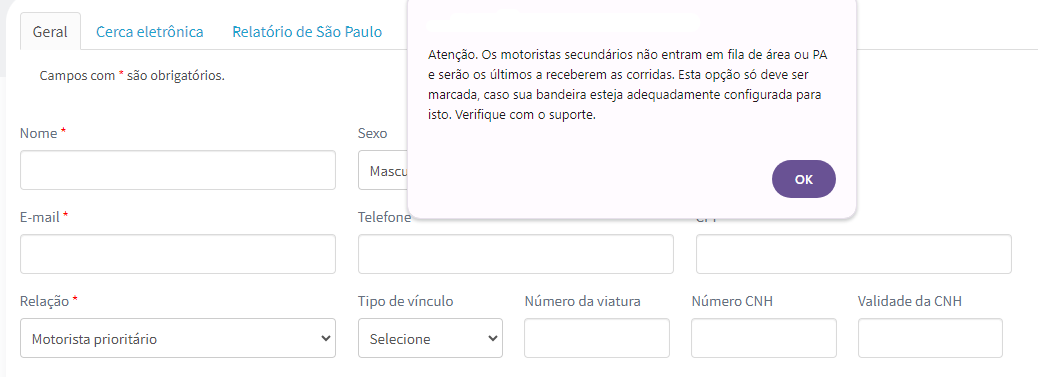
Task: Switch to the Cerca eletrônica tab
Action: click(150, 31)
